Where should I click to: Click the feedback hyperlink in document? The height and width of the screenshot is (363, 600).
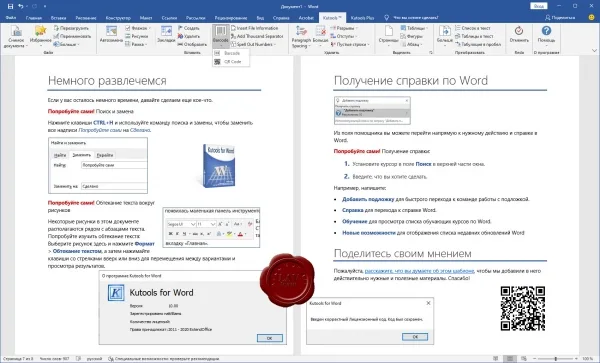419,271
